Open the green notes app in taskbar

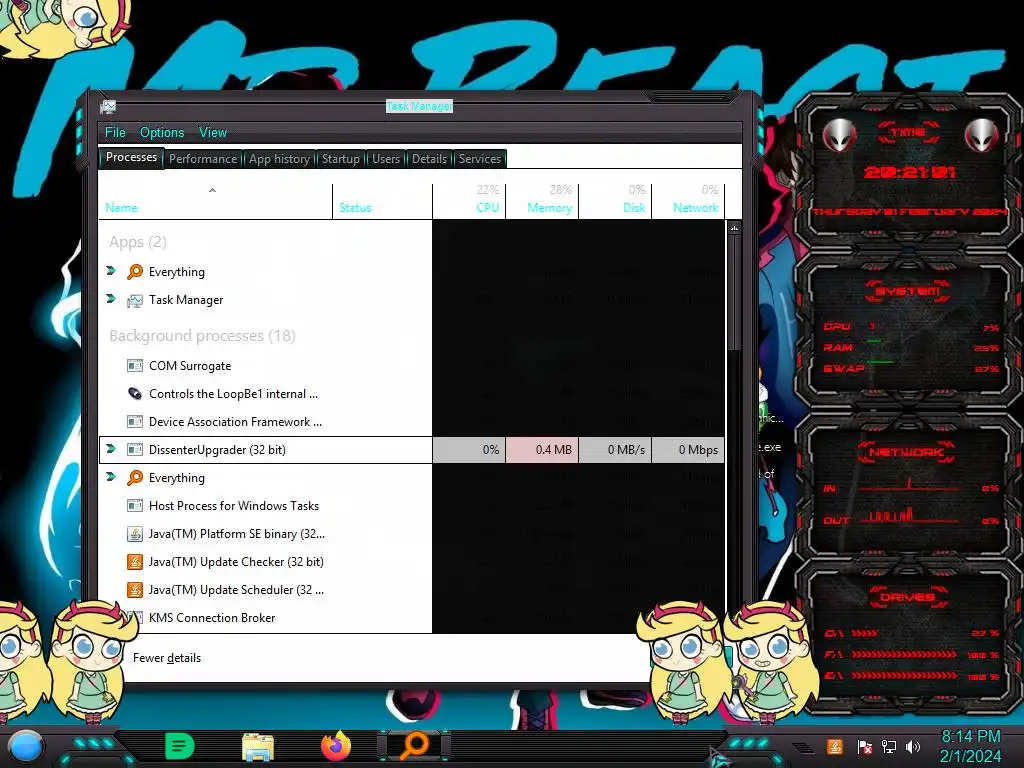click(180, 746)
